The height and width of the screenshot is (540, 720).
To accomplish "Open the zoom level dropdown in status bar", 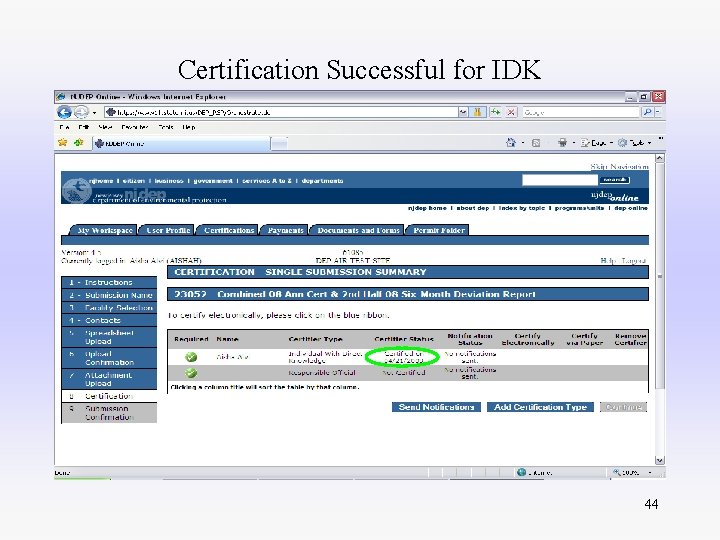I will [x=650, y=472].
